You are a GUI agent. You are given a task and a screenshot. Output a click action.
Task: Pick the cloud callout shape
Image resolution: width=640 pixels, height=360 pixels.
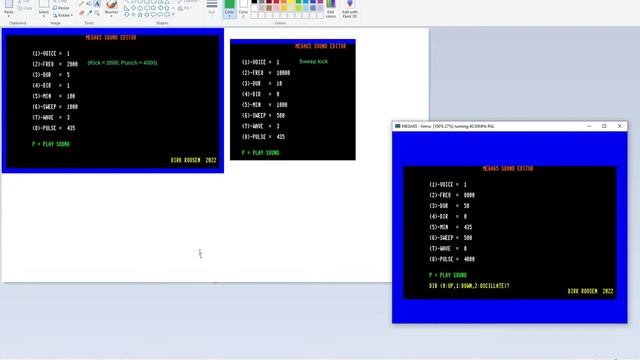point(167,14)
